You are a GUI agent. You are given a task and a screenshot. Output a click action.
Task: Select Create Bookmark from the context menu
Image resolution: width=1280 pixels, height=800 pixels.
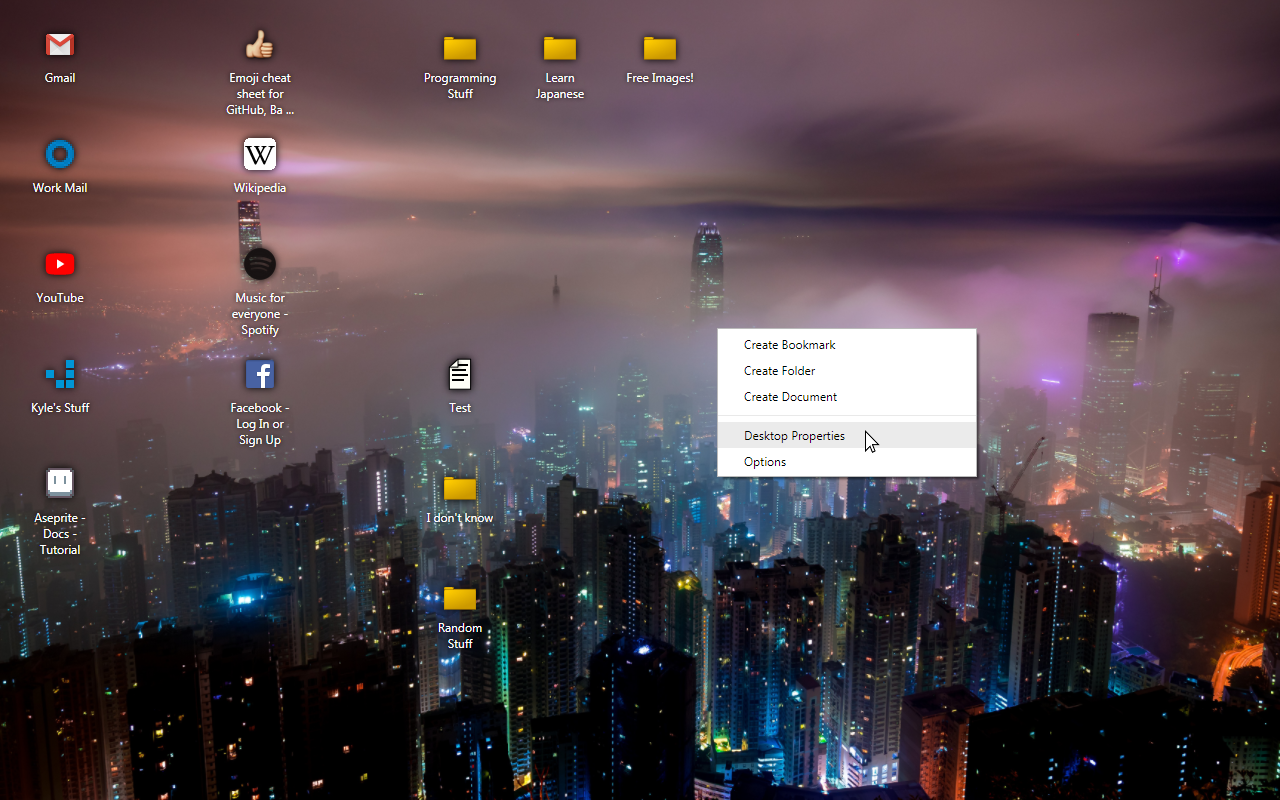[788, 344]
